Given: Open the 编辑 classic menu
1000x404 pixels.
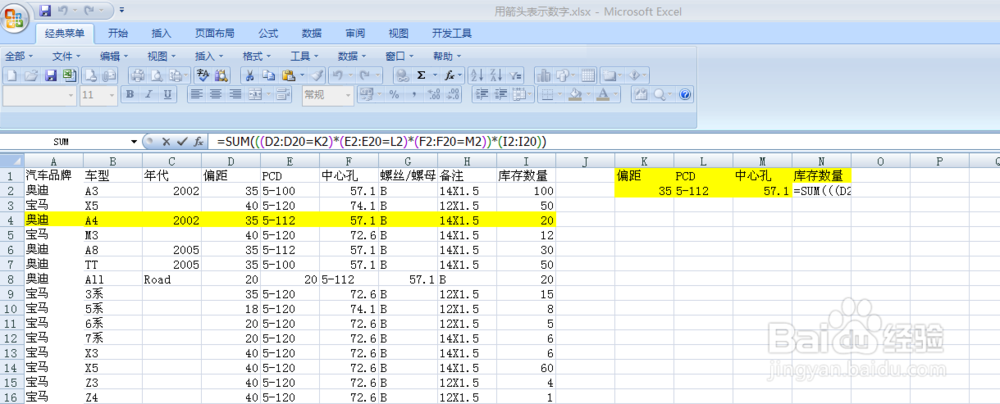Looking at the screenshot, I should click(114, 56).
